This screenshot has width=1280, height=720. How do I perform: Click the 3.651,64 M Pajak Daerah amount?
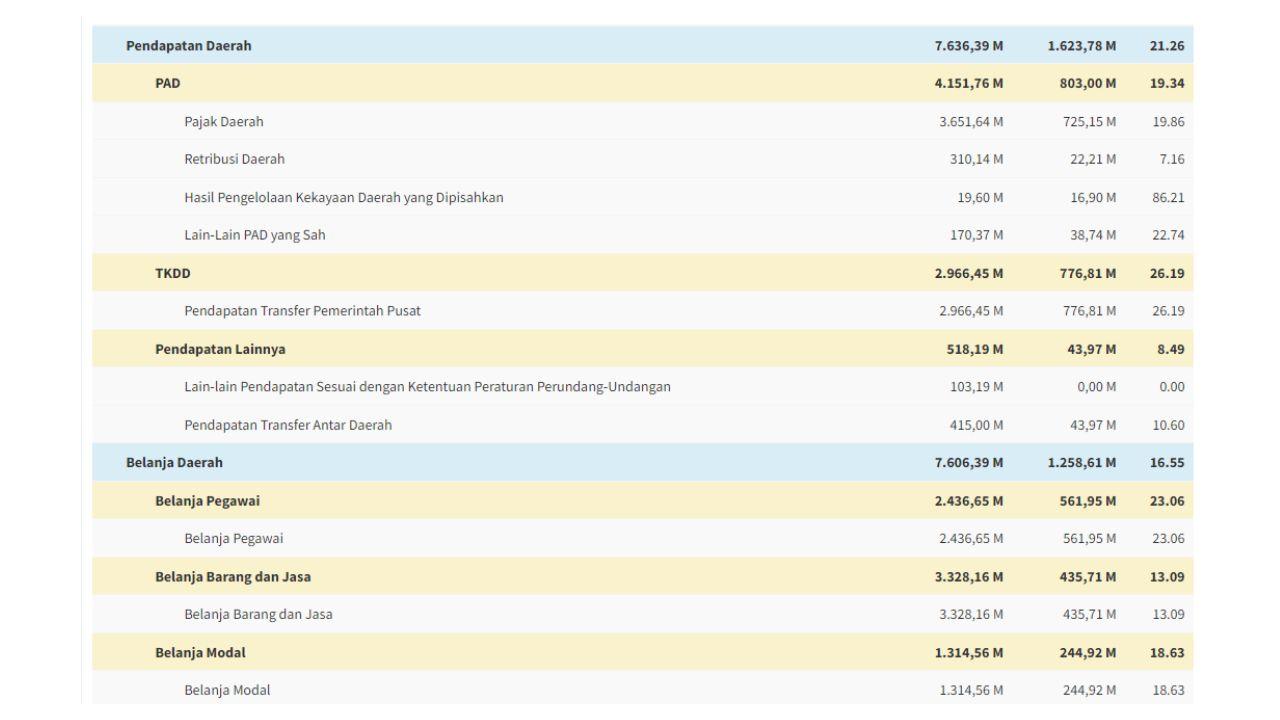970,122
